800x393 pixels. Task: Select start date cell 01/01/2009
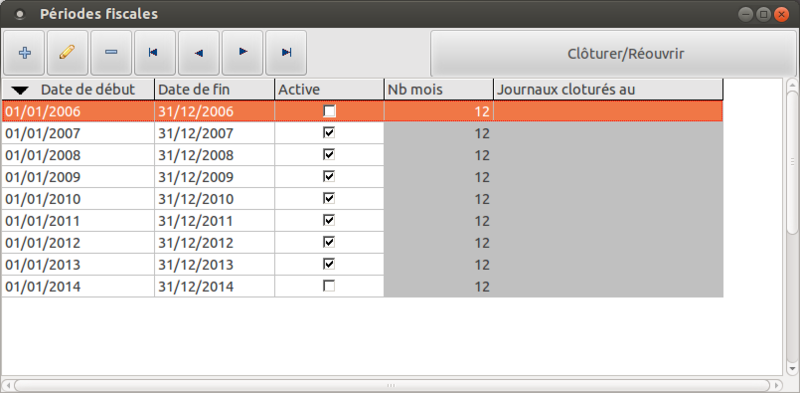point(78,177)
